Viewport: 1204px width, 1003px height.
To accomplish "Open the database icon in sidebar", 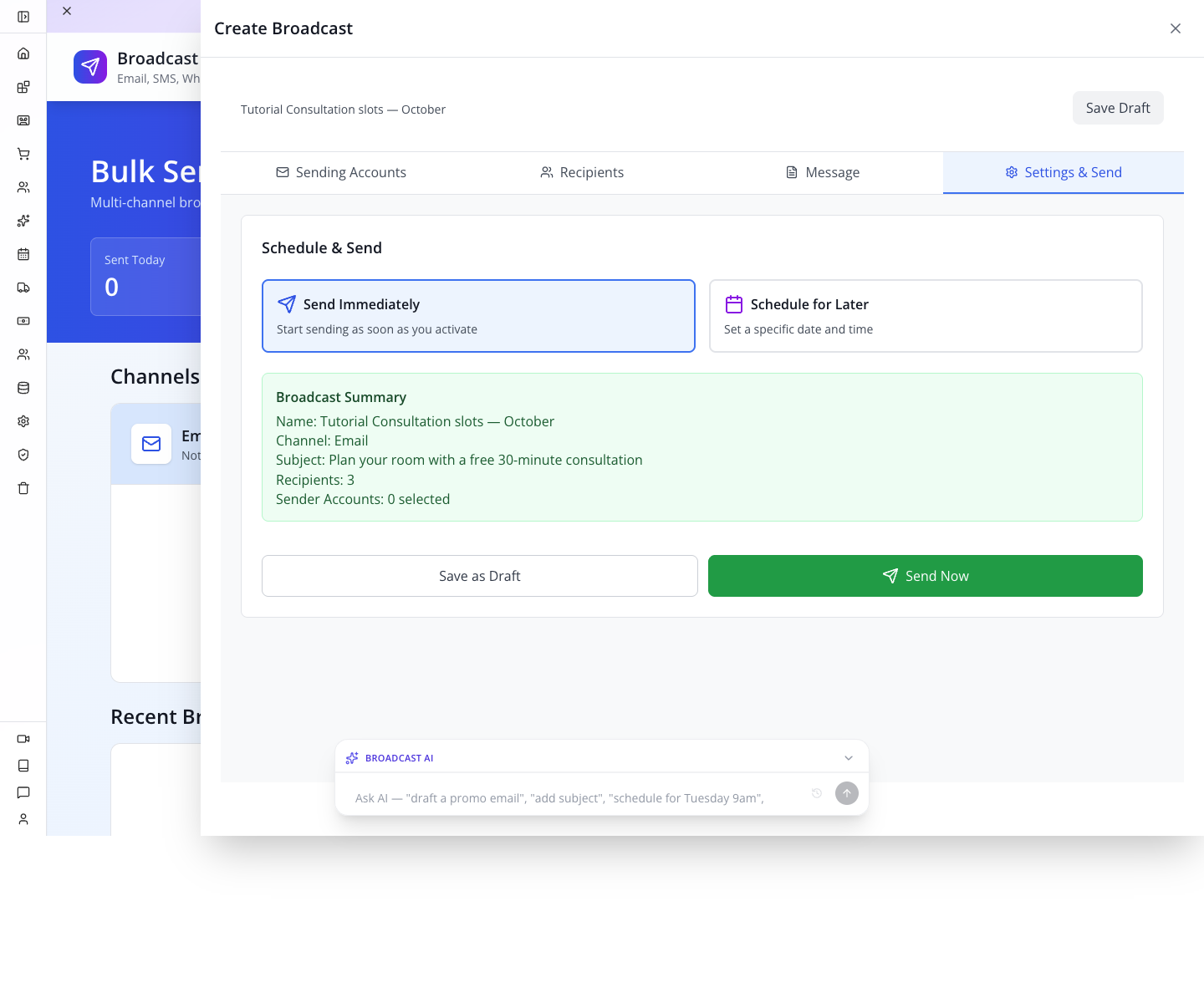I will click(23, 388).
